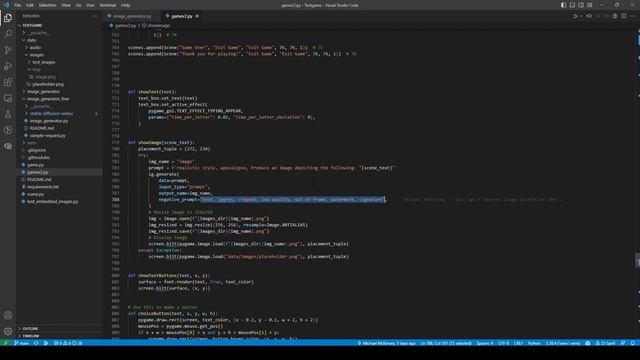
Task: Open the Run menu
Action: (x=91, y=5)
